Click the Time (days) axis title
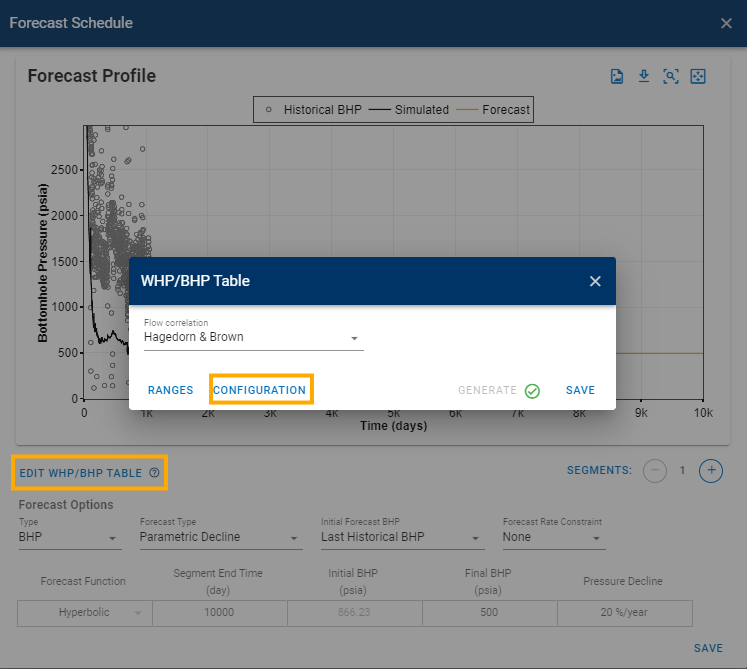 (x=394, y=426)
